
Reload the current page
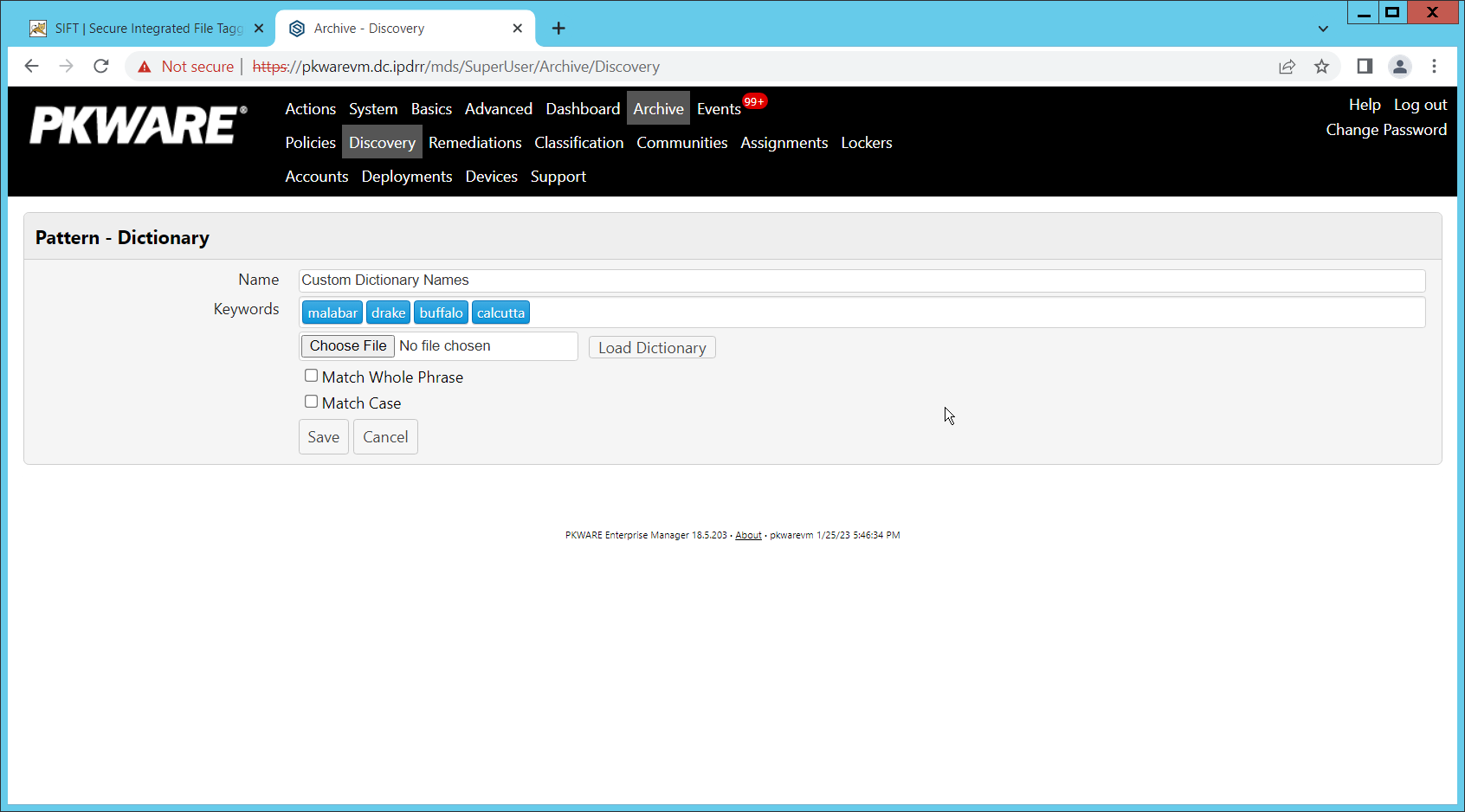[101, 67]
